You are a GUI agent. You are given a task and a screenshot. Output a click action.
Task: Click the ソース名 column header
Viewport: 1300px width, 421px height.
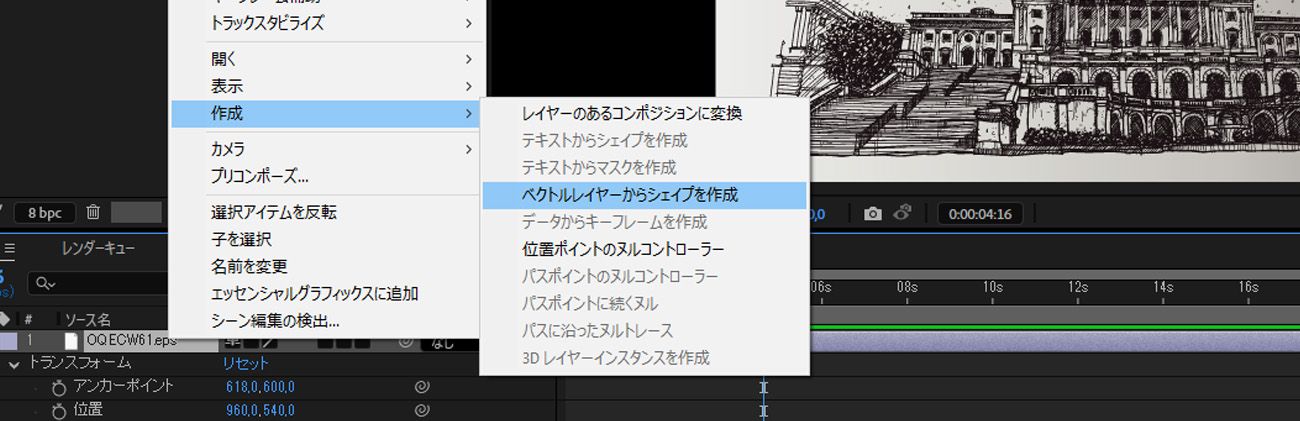pos(88,320)
